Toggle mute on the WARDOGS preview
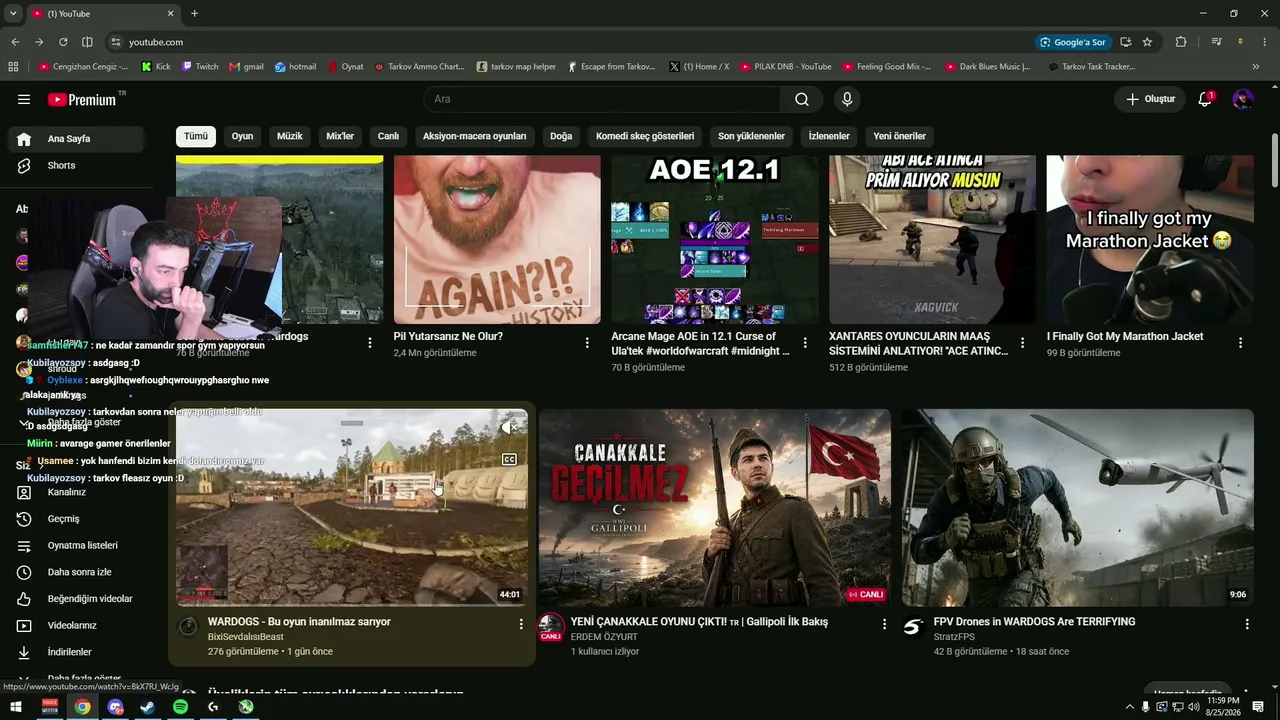The height and width of the screenshot is (720, 1280). click(x=509, y=427)
